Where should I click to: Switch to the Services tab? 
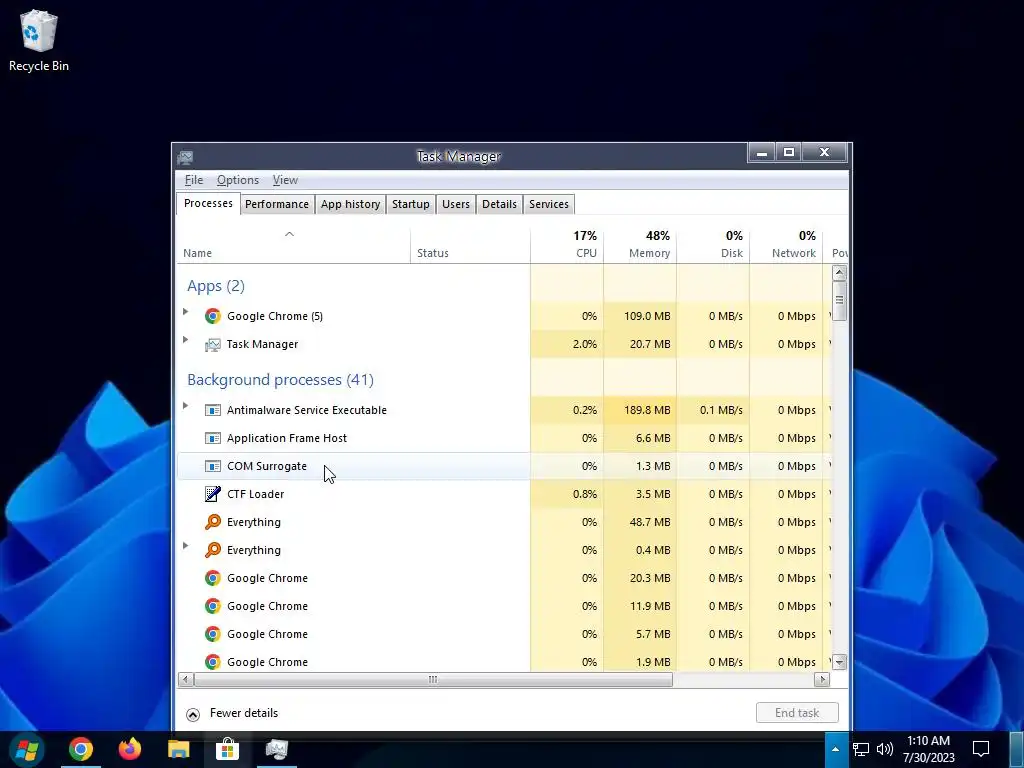[549, 204]
